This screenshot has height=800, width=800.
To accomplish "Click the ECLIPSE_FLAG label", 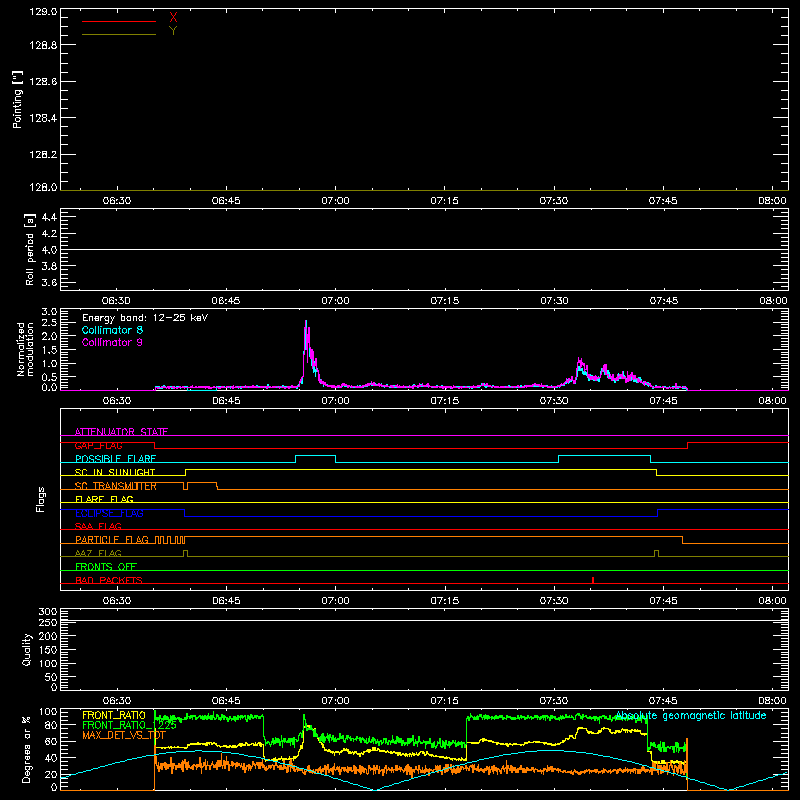I will point(109,513).
